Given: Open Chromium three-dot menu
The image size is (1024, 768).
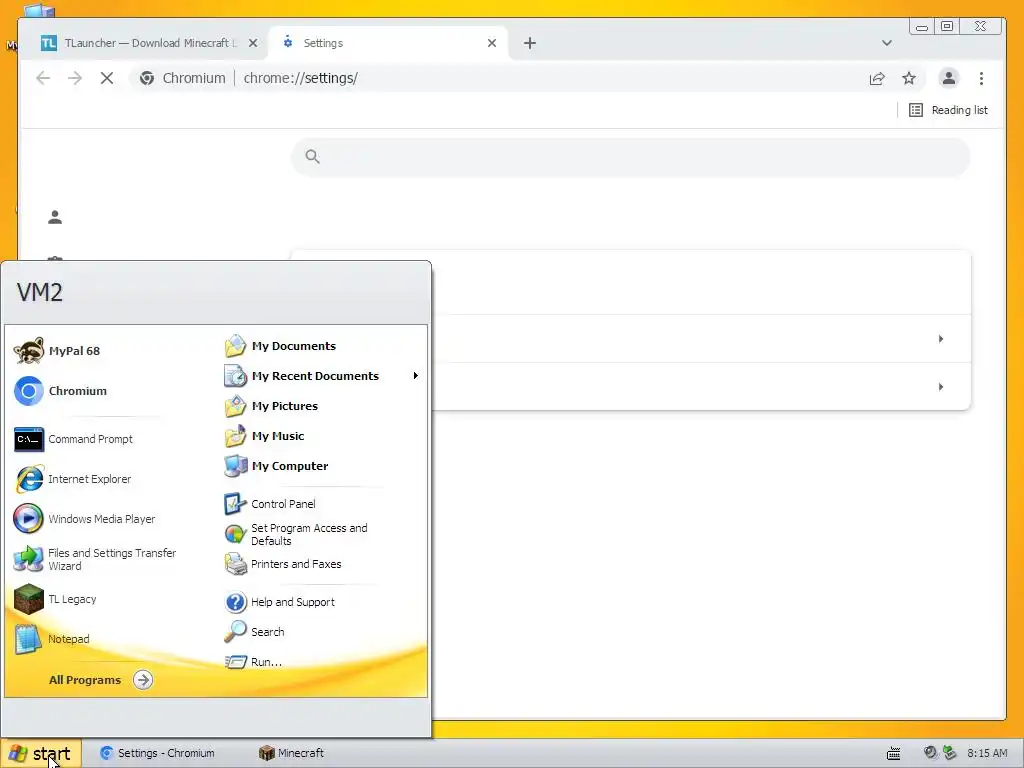Looking at the screenshot, I should point(981,78).
